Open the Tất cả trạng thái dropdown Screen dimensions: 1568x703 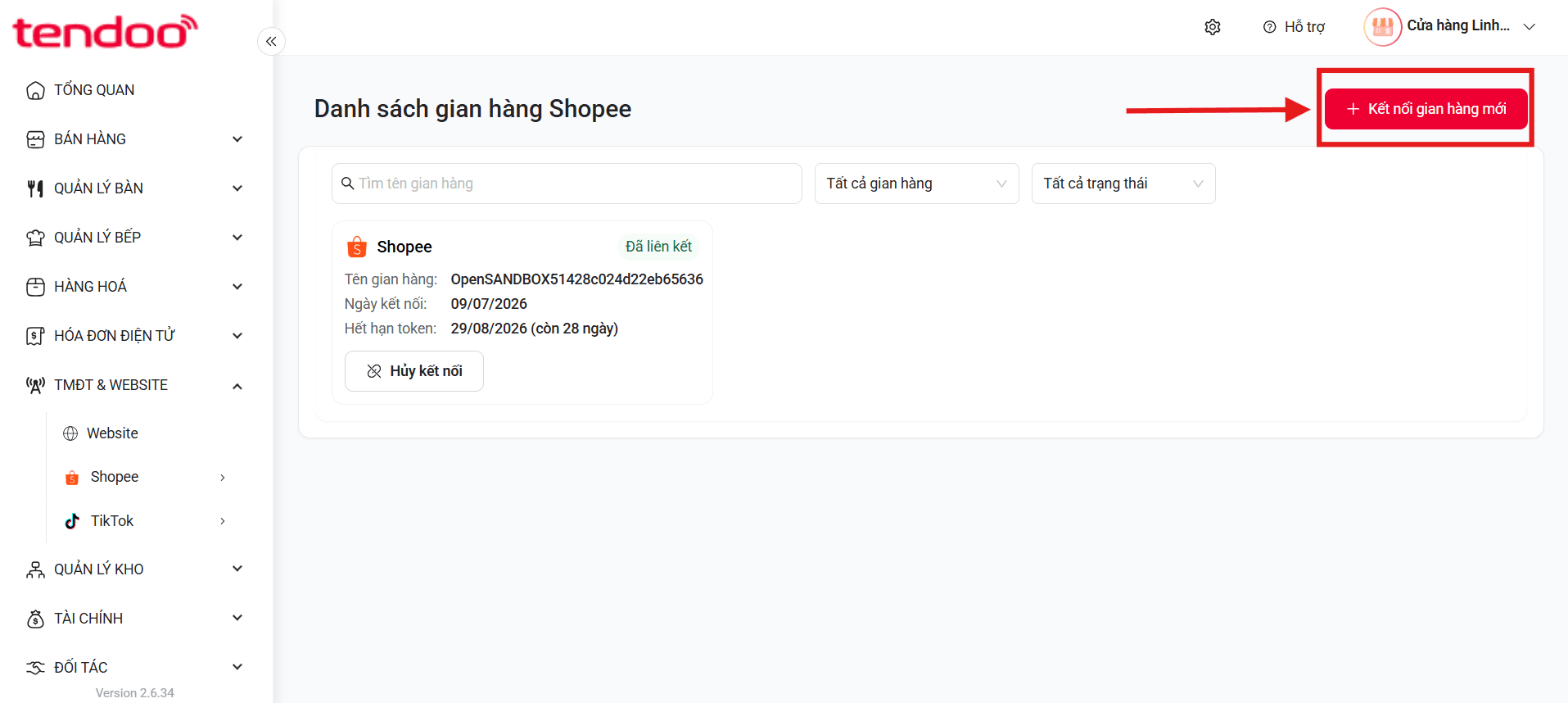1123,184
